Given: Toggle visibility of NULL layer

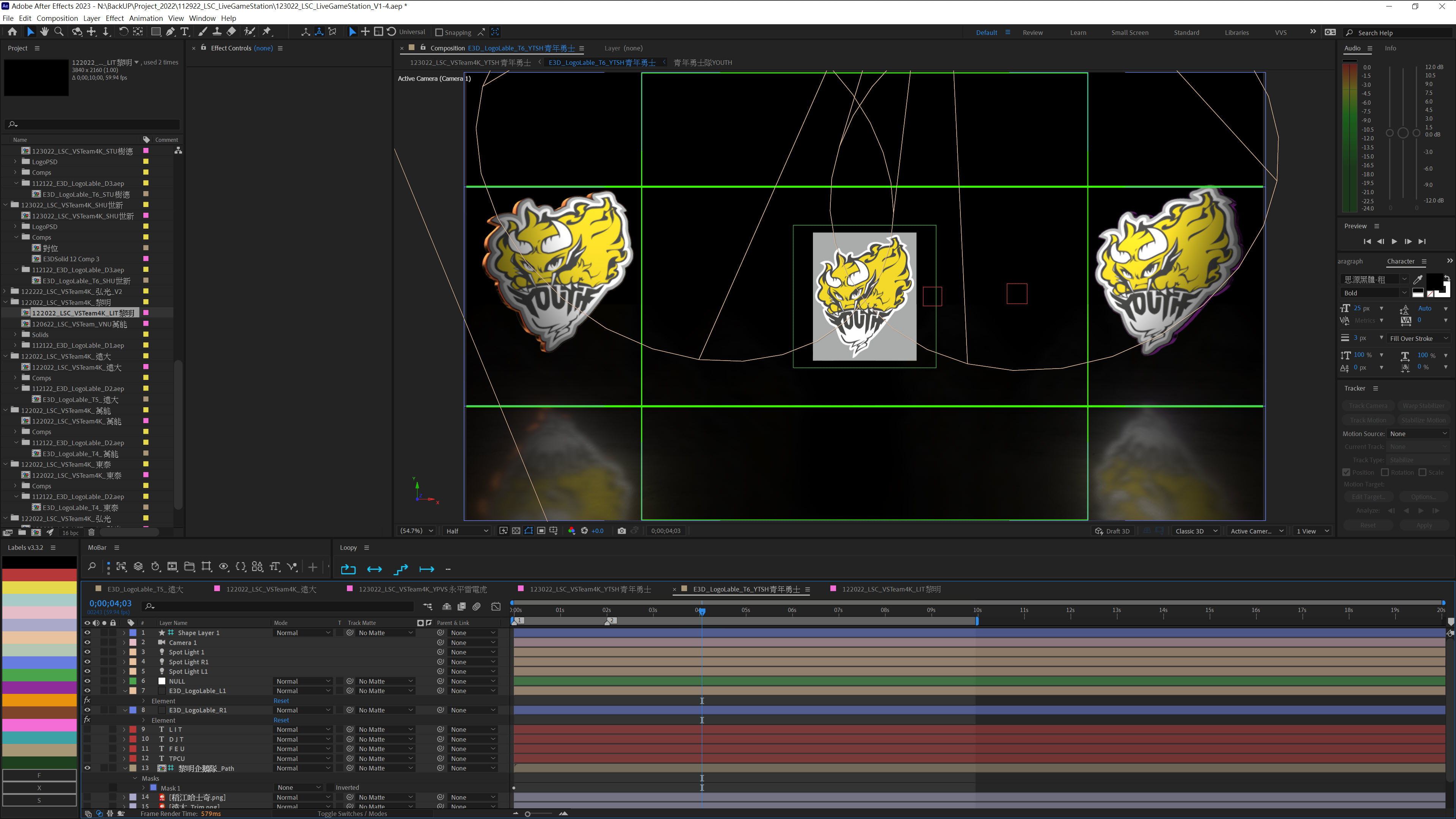Looking at the screenshot, I should click(x=87, y=681).
